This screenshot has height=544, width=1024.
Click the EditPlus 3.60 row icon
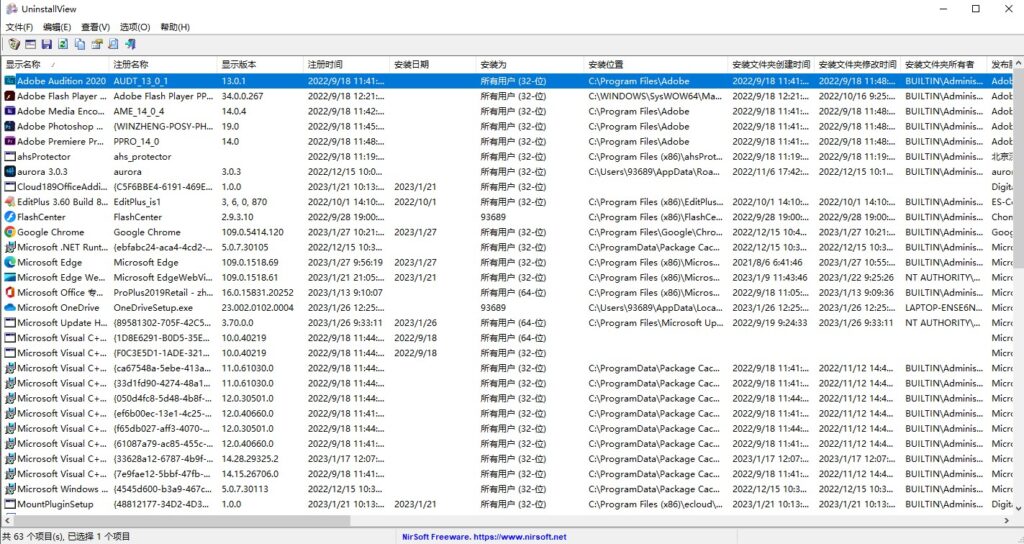click(x=10, y=202)
